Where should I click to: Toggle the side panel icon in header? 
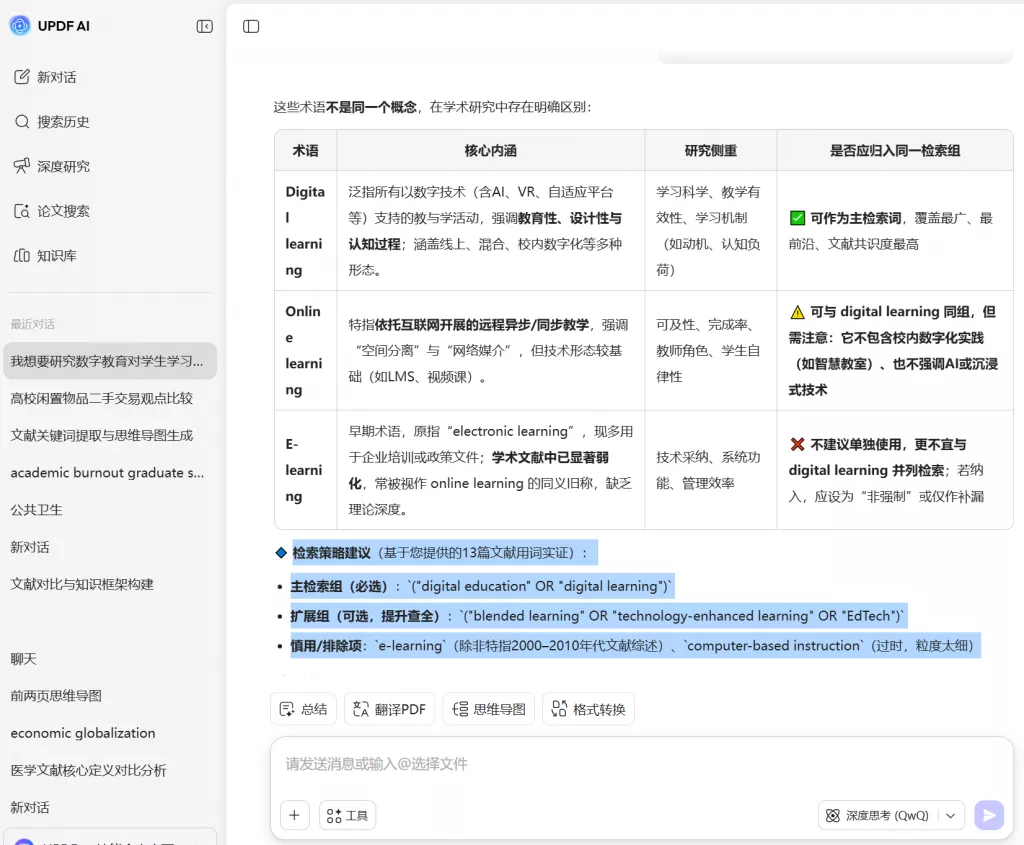[x=251, y=26]
